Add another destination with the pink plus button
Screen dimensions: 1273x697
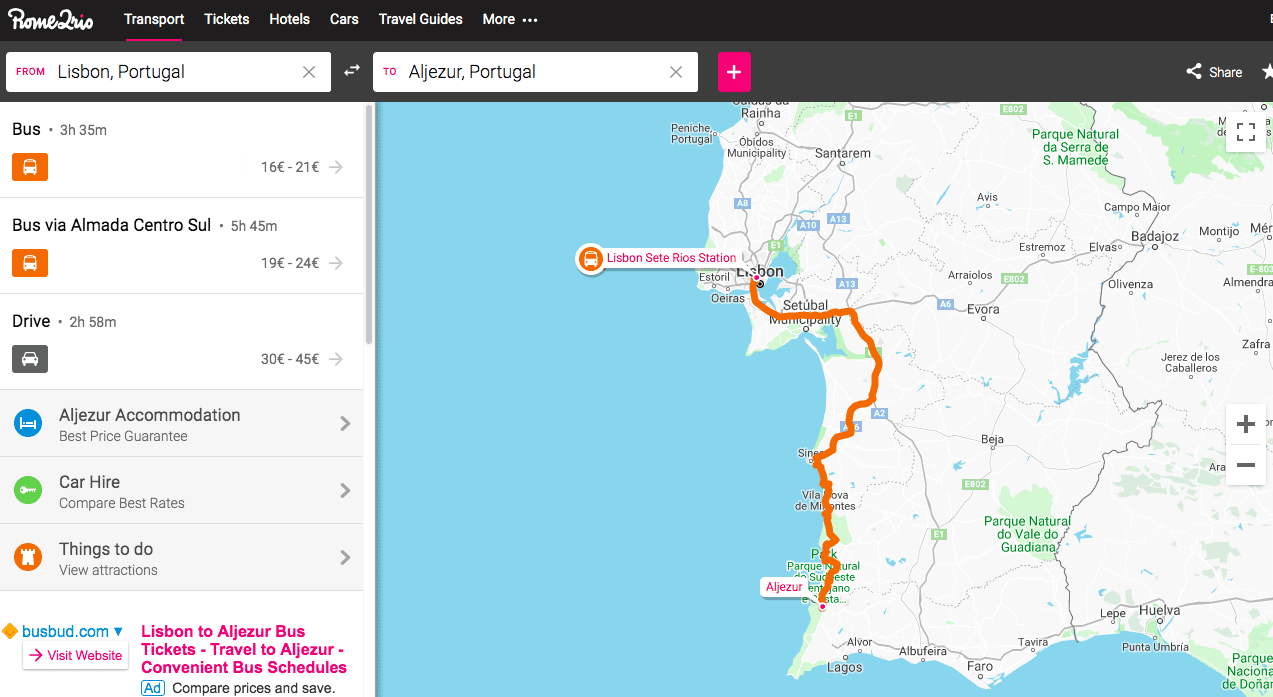pyautogui.click(x=734, y=72)
